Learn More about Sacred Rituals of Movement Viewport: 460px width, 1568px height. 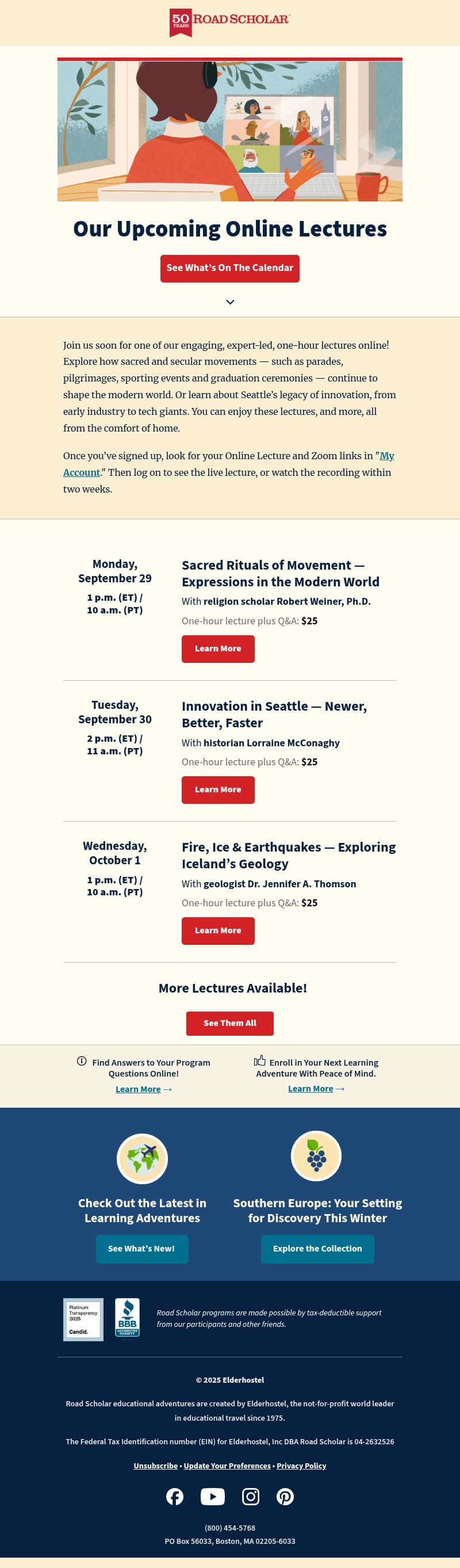pos(218,649)
